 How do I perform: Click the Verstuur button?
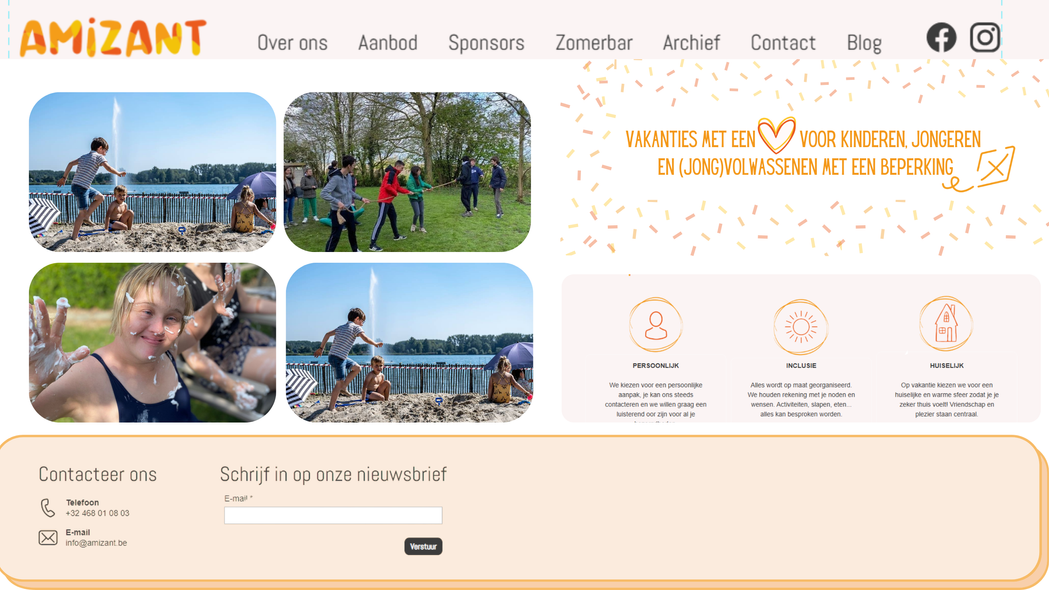tap(423, 547)
